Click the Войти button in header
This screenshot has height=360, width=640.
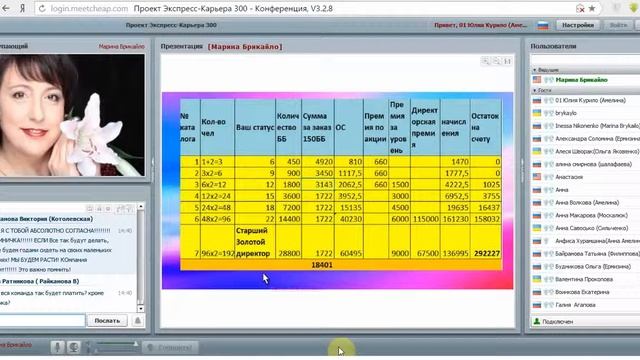tap(618, 25)
